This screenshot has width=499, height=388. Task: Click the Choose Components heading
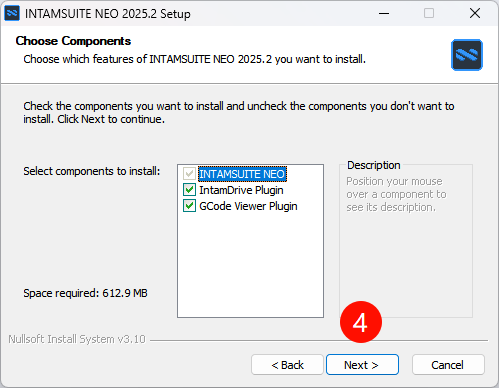[x=73, y=41]
